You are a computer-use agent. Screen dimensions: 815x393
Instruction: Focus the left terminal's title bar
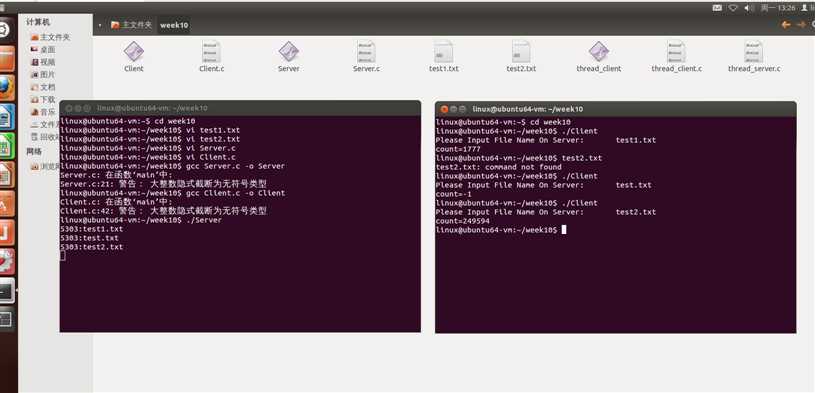click(240, 108)
